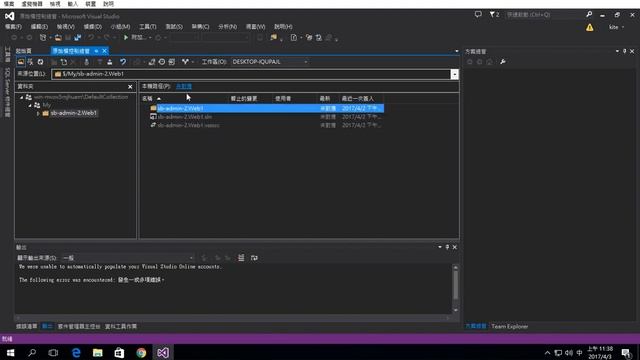Click the Get Latest Version icon
Screen dimensions: 640x360
(x=86, y=62)
